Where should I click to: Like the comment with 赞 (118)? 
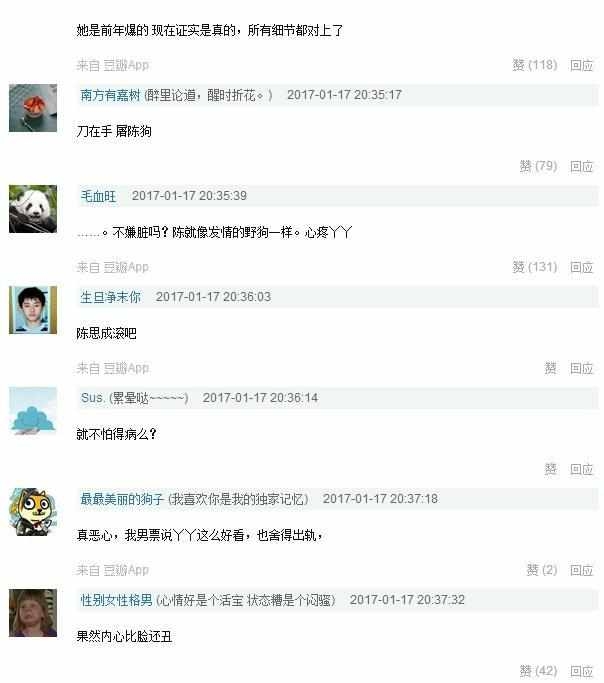(x=535, y=65)
